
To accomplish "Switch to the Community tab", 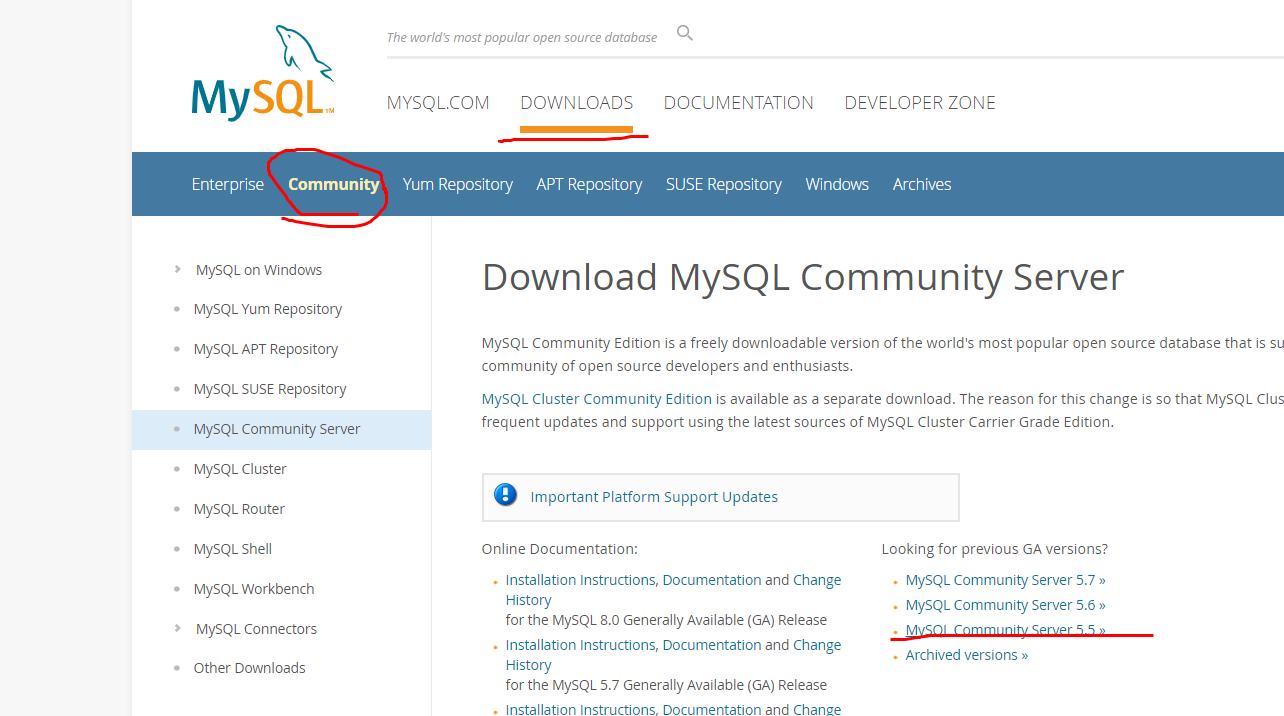I will pos(334,184).
